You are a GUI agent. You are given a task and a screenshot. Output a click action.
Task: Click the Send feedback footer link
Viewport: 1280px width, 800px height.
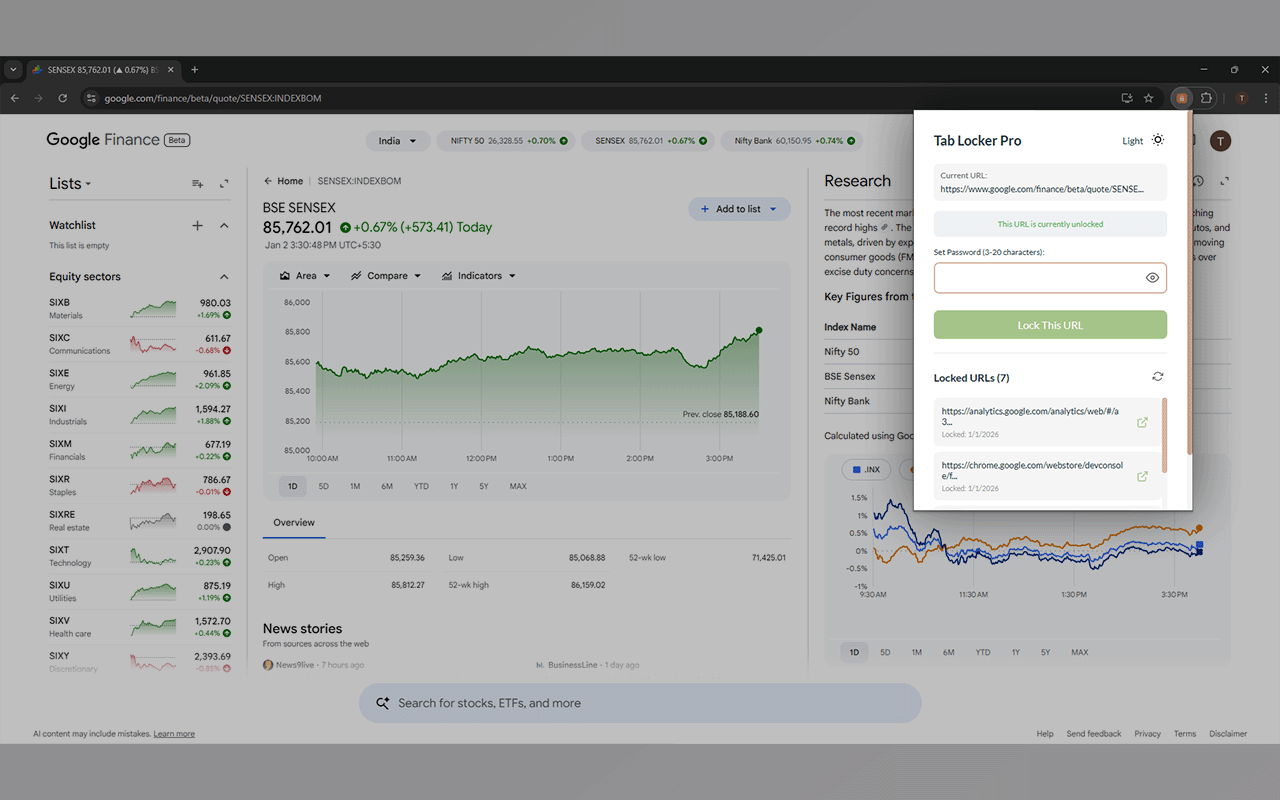coord(1094,734)
